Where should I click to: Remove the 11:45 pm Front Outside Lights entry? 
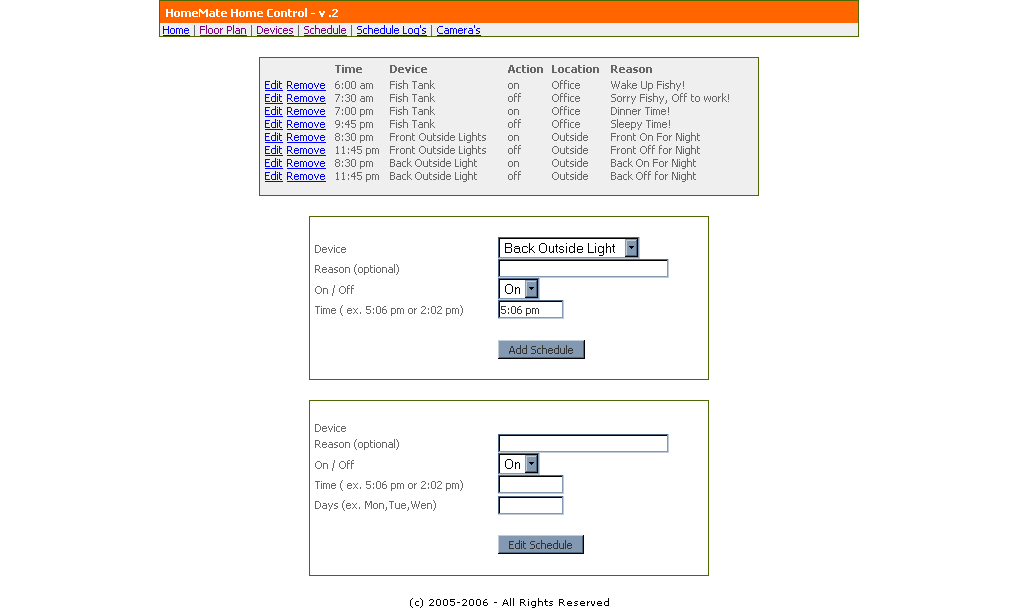(306, 150)
